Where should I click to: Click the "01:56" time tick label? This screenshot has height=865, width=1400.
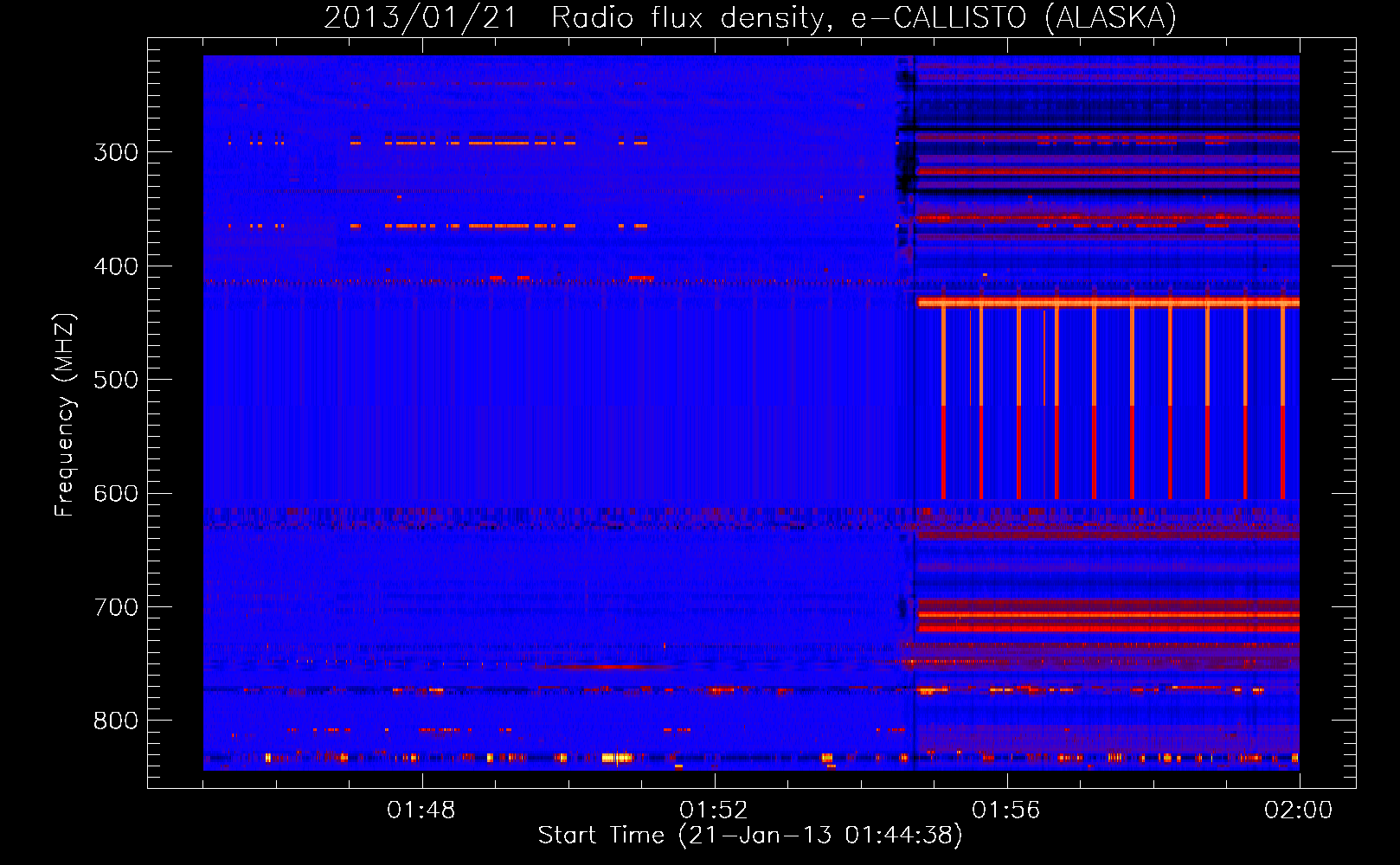point(1006,811)
